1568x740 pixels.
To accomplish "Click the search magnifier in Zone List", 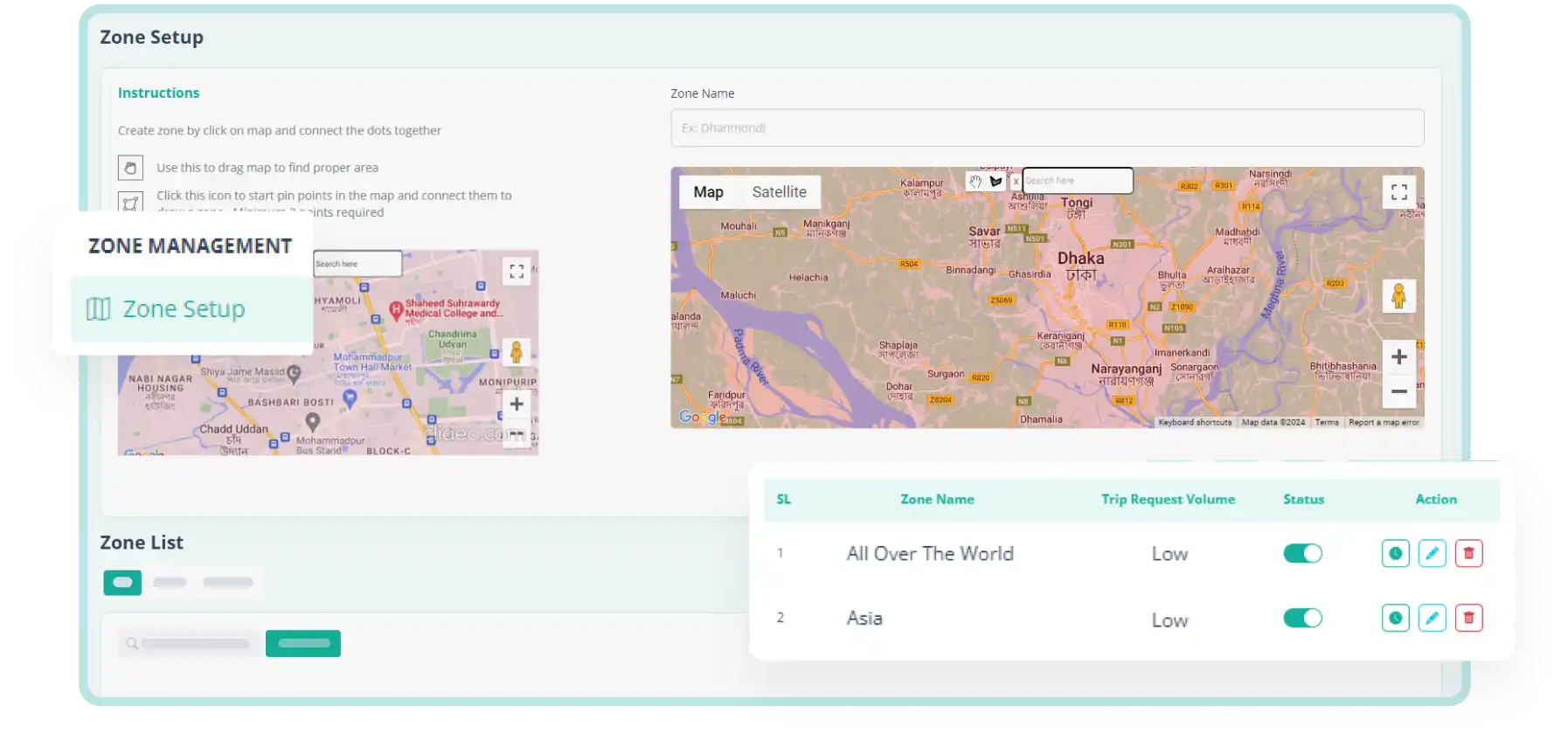I will (132, 644).
